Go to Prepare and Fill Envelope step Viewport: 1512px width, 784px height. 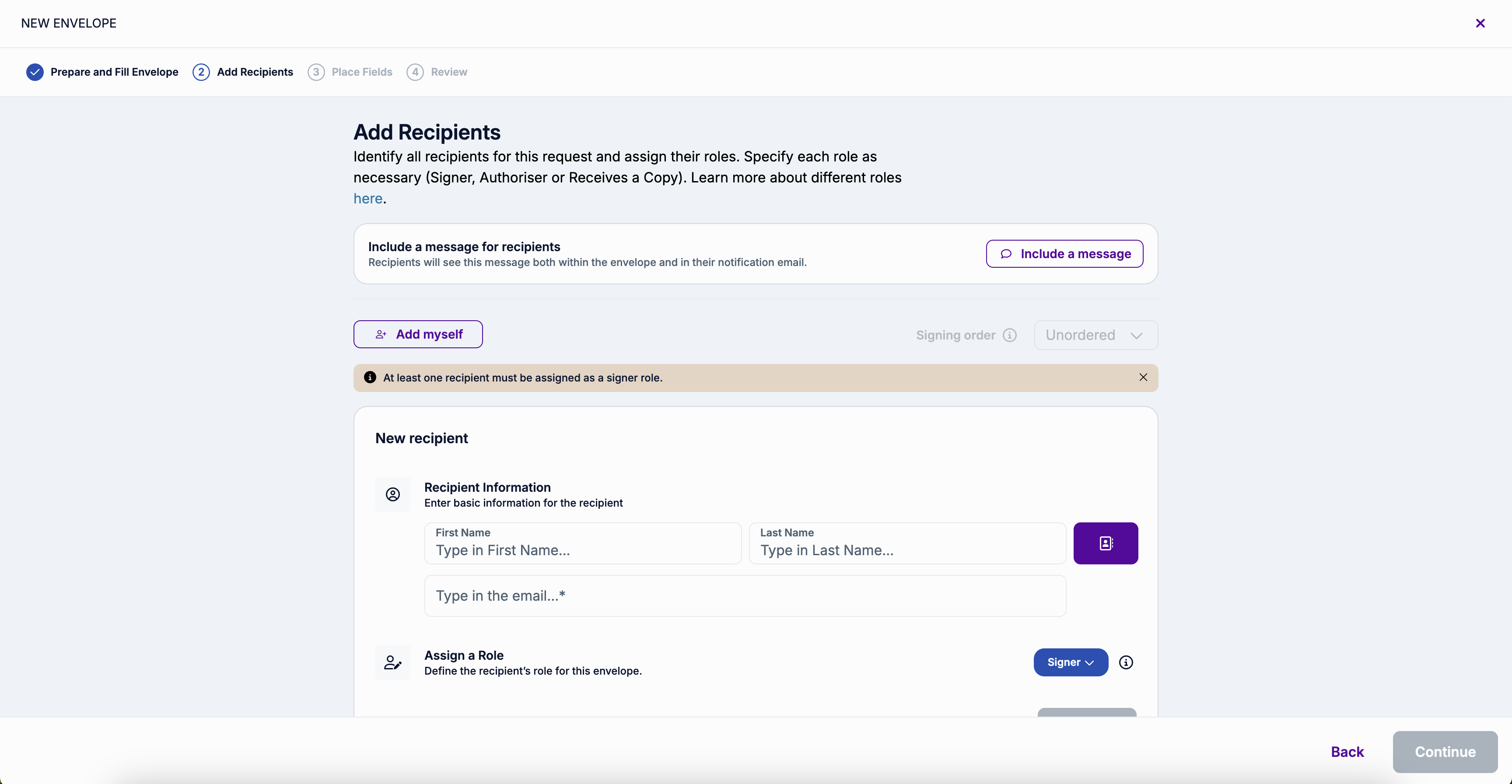pos(114,72)
